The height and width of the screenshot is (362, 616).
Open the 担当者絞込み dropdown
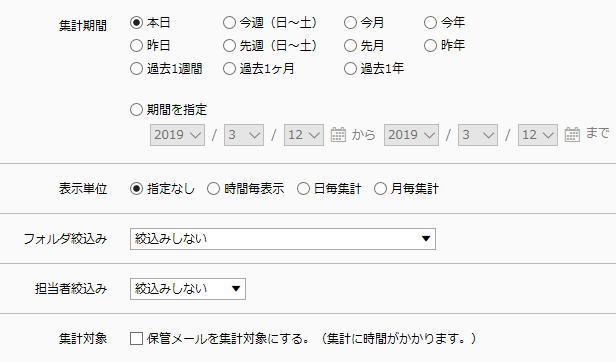pyautogui.click(x=188, y=289)
